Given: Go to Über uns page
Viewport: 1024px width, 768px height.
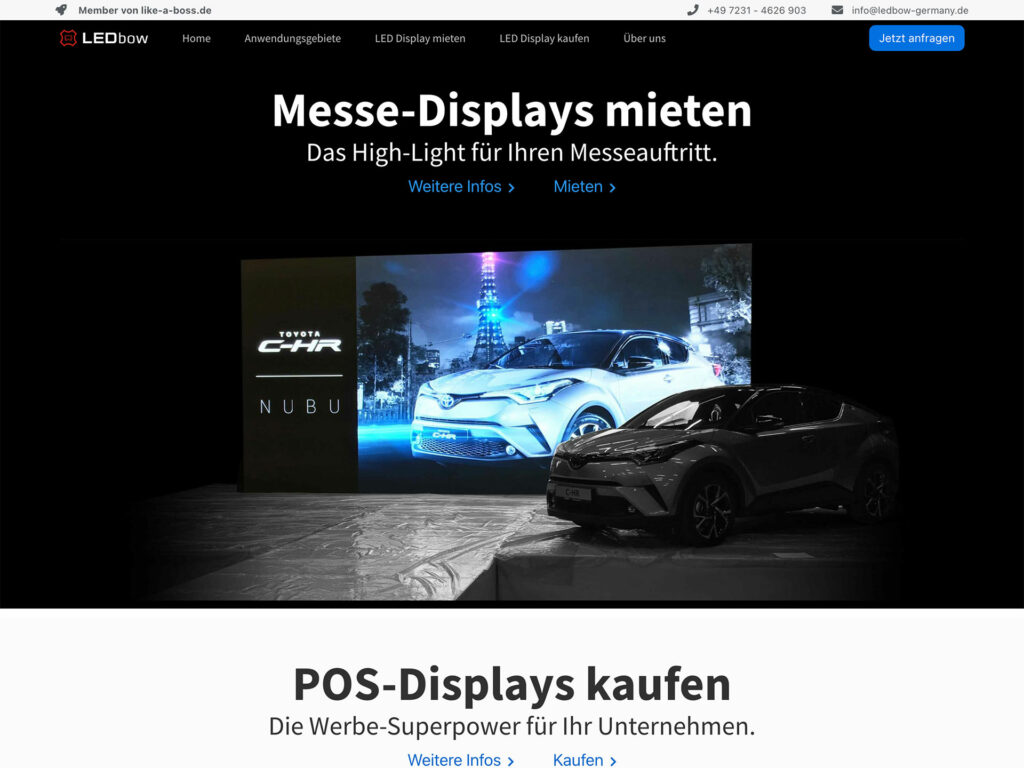Looking at the screenshot, I should click(644, 39).
